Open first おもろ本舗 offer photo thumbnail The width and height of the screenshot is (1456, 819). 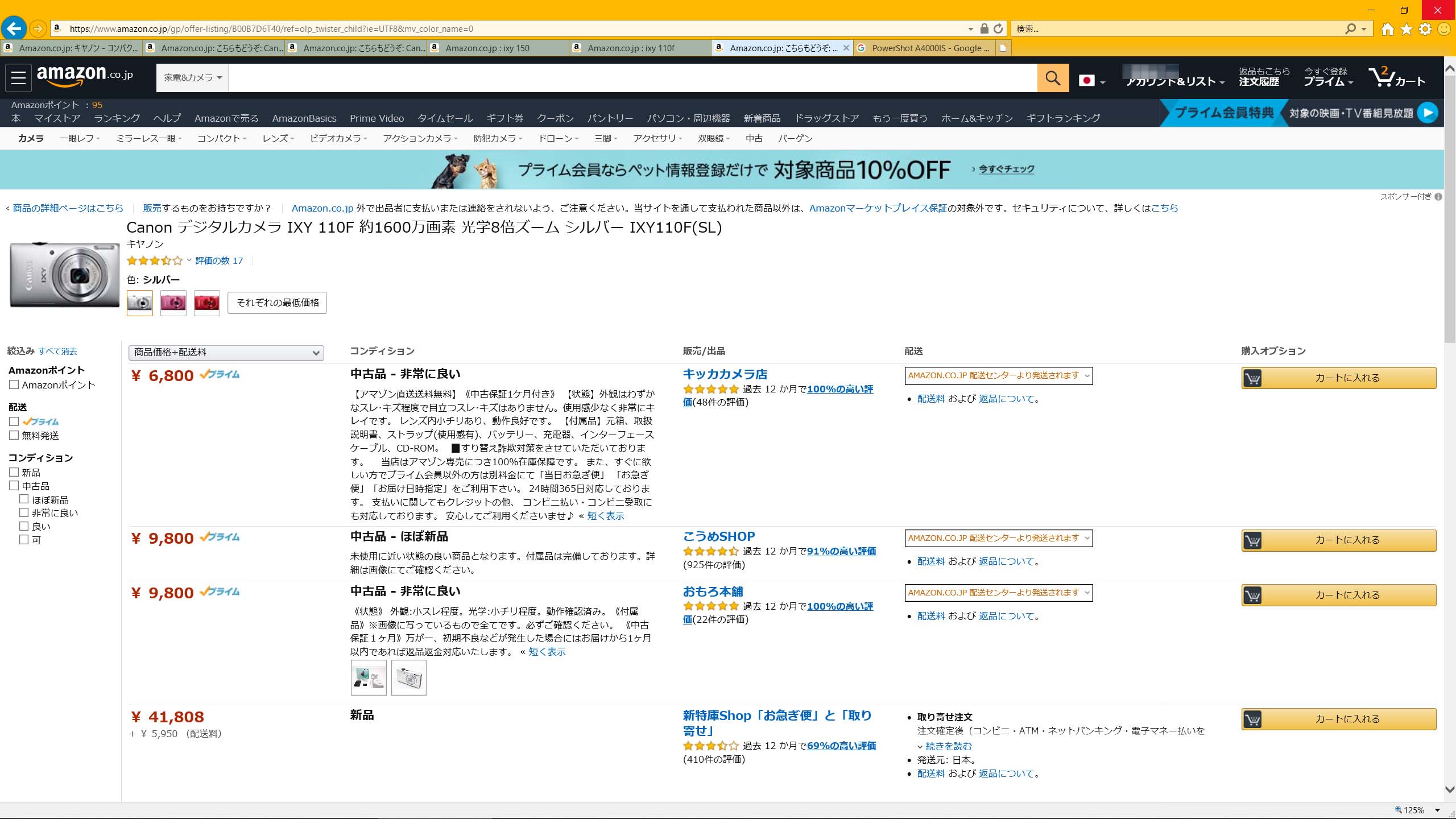(x=369, y=677)
